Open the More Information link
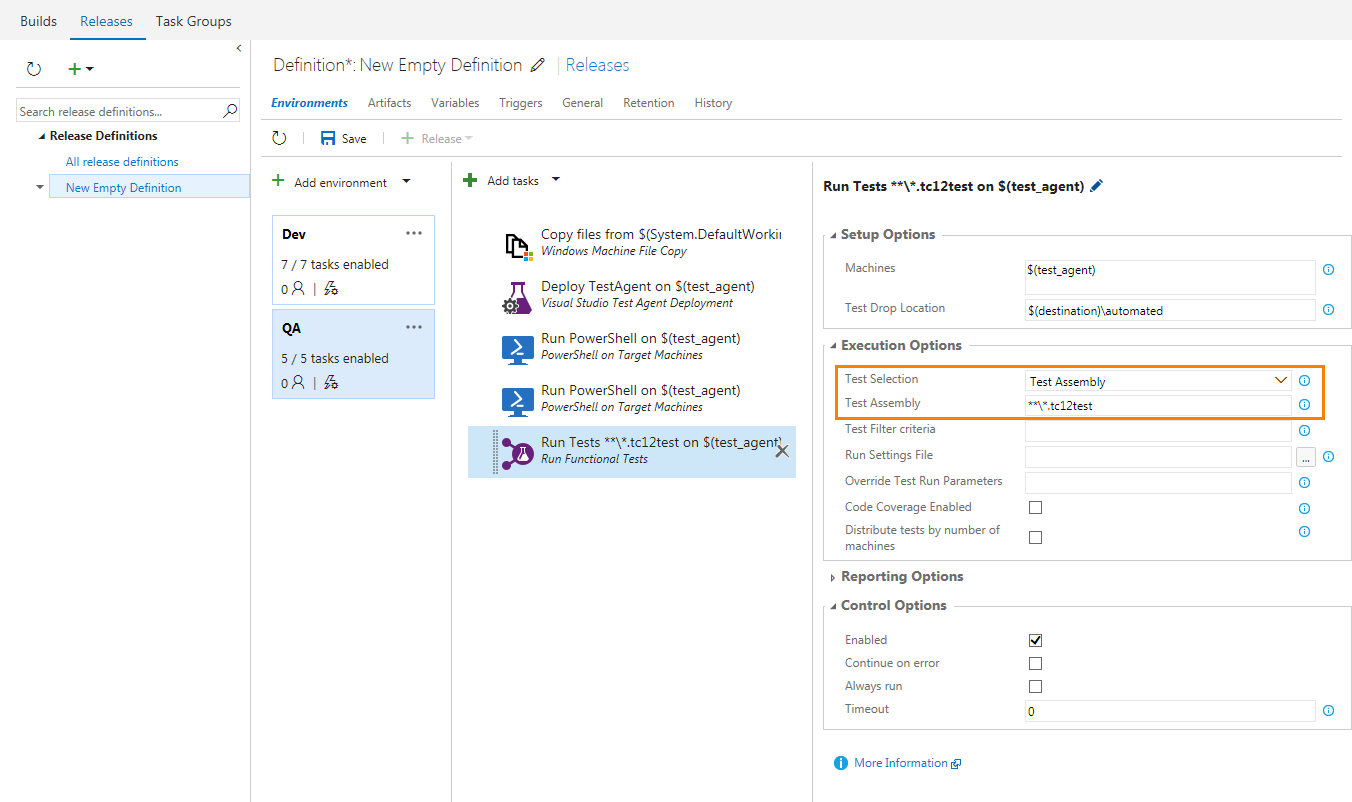This screenshot has width=1352, height=802. tap(900, 763)
